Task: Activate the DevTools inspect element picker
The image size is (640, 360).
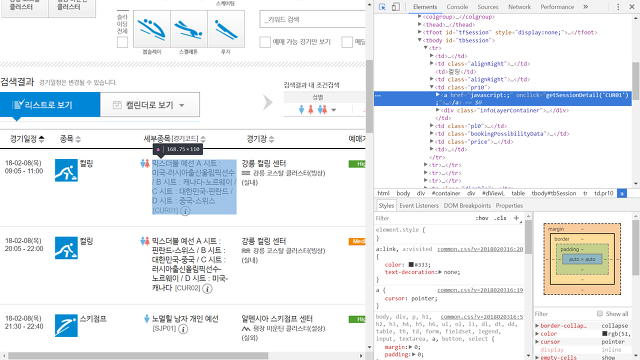Action: click(382, 7)
